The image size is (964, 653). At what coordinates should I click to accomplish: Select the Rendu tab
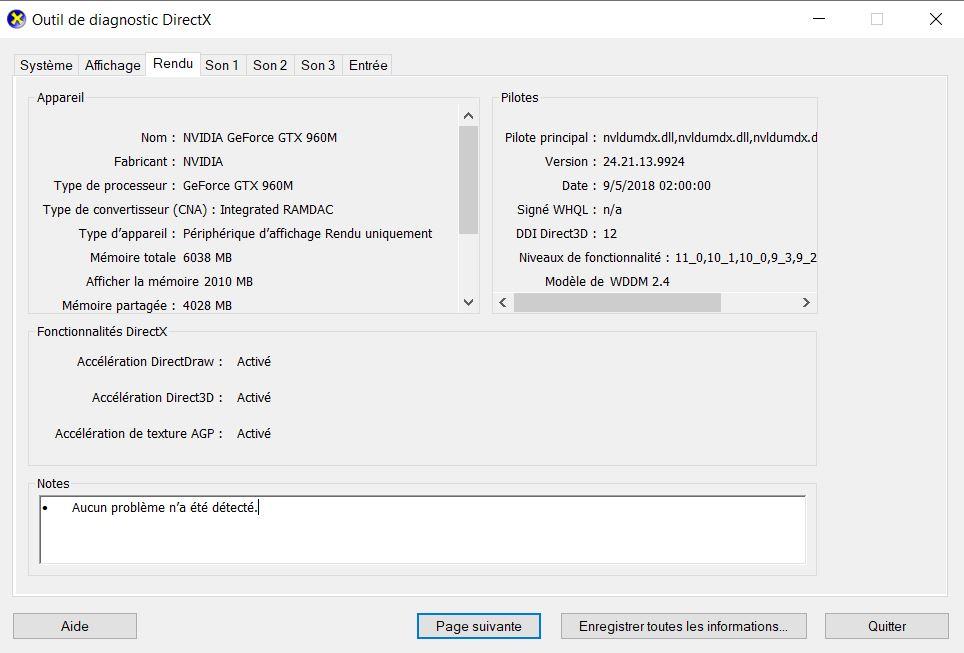pos(173,63)
